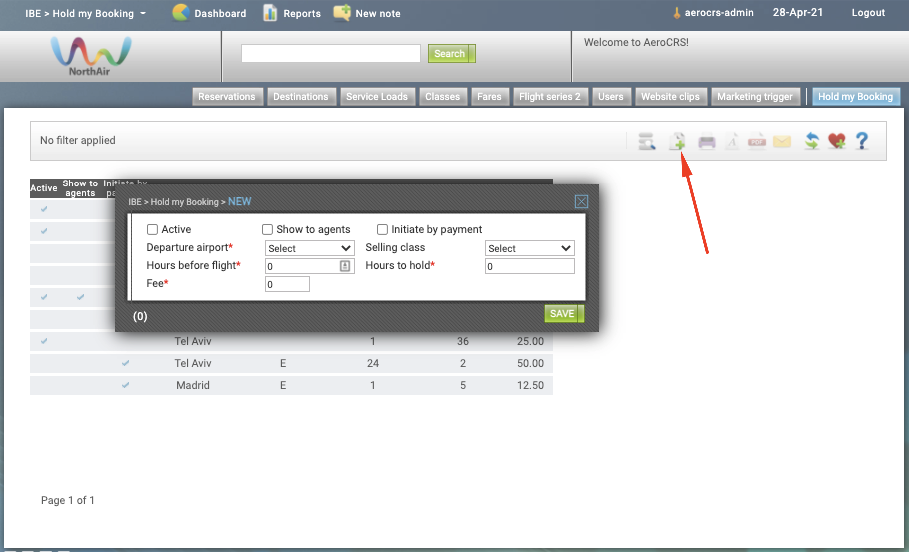The image size is (909, 552).
Task: Switch to the Destinations tab
Action: click(300, 97)
